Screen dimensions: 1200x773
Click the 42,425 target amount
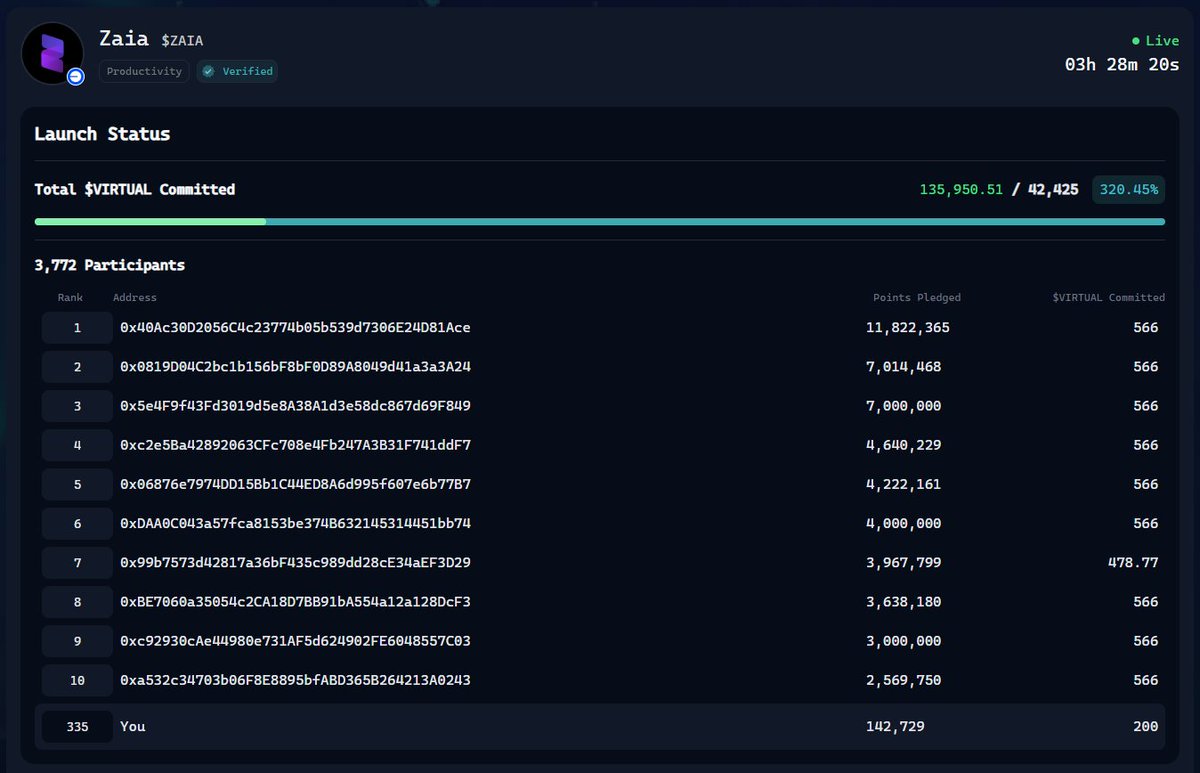[1053, 189]
